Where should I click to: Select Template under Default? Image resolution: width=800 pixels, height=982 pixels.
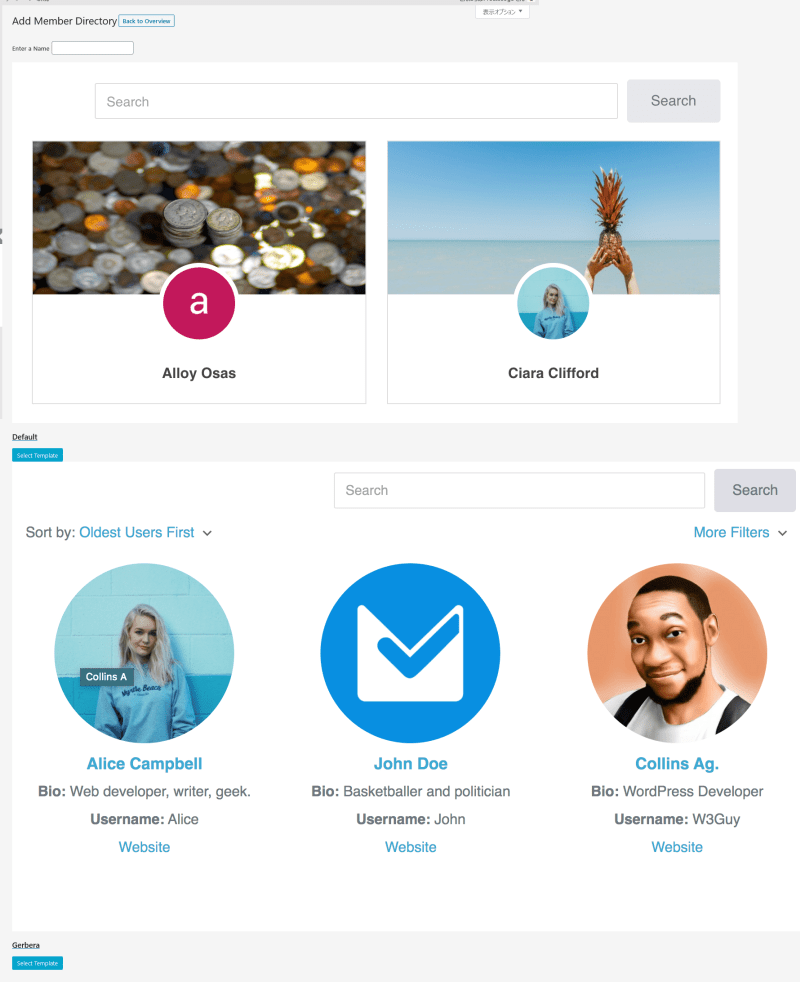38,455
